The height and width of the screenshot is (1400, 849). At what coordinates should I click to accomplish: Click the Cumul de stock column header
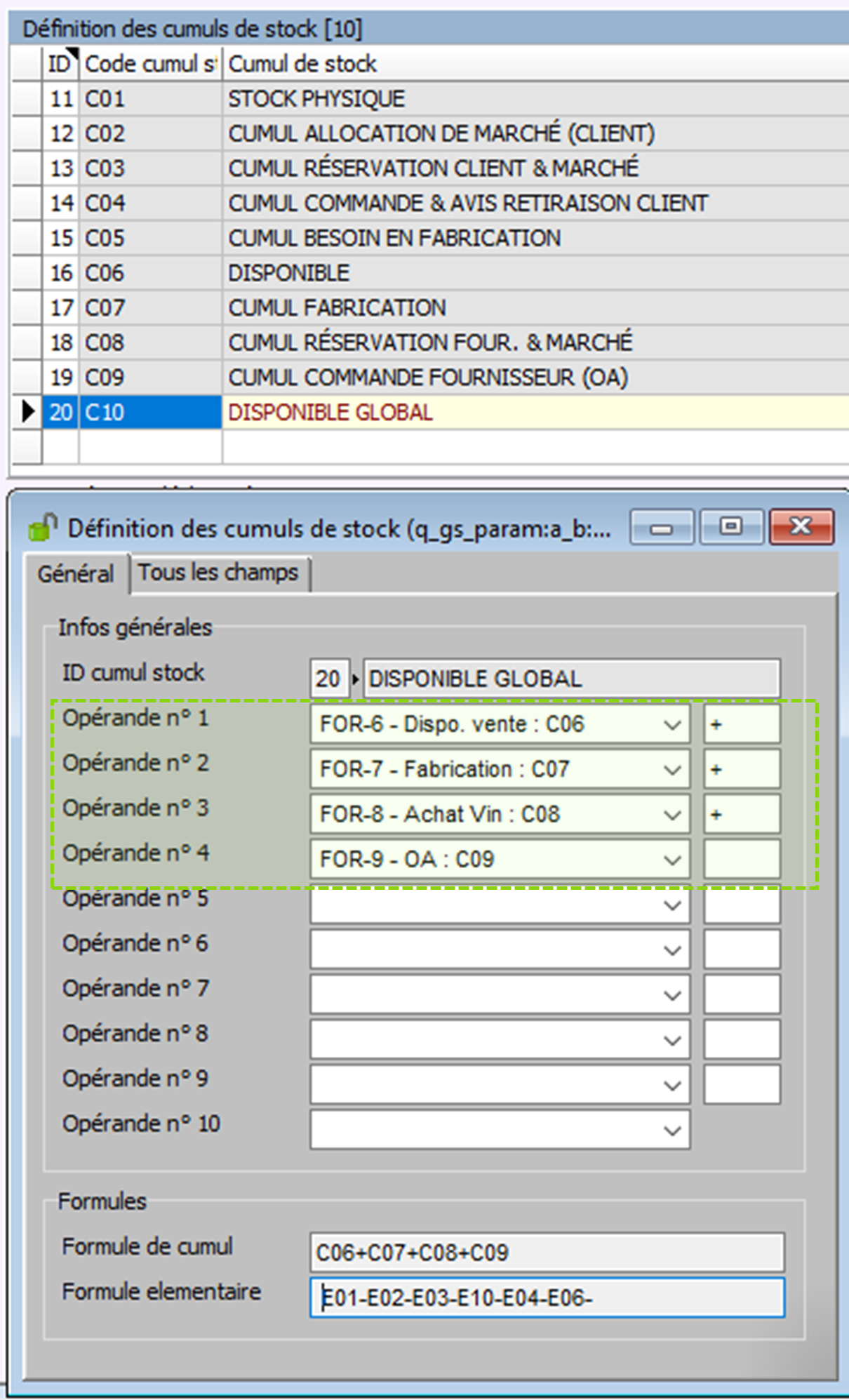(303, 64)
